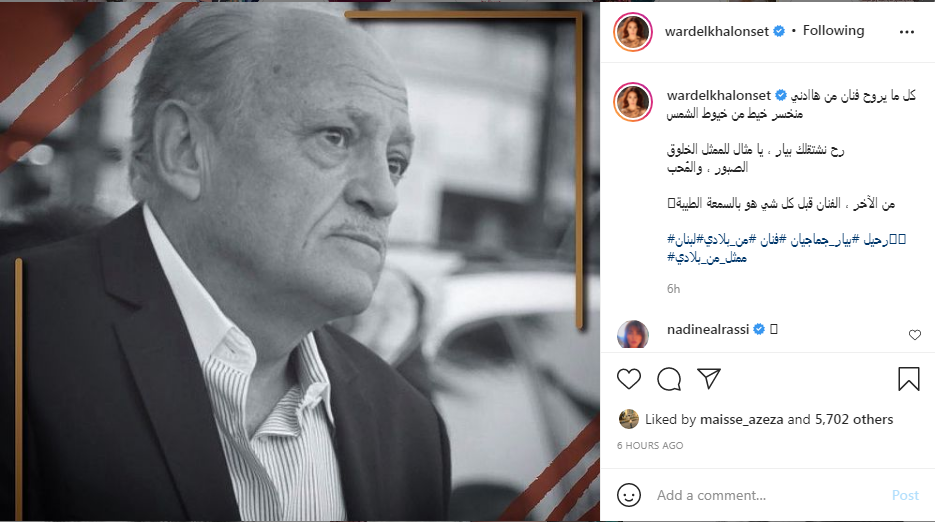Click the Post comment button
Screen dimensions: 935x522
pyautogui.click(x=905, y=495)
